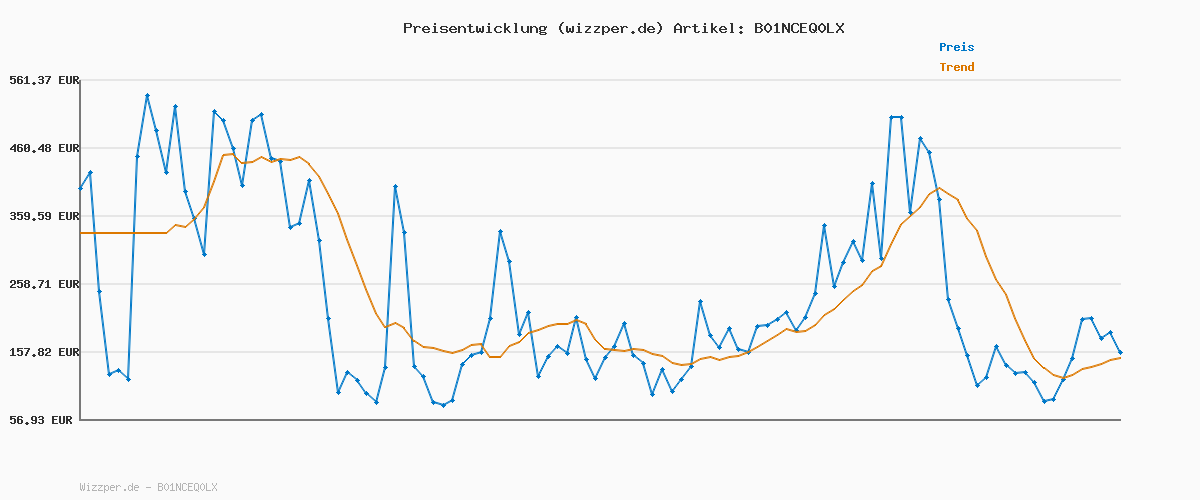
Task: Click the chart title "Preisentwicklung" word
Action: pos(475,28)
